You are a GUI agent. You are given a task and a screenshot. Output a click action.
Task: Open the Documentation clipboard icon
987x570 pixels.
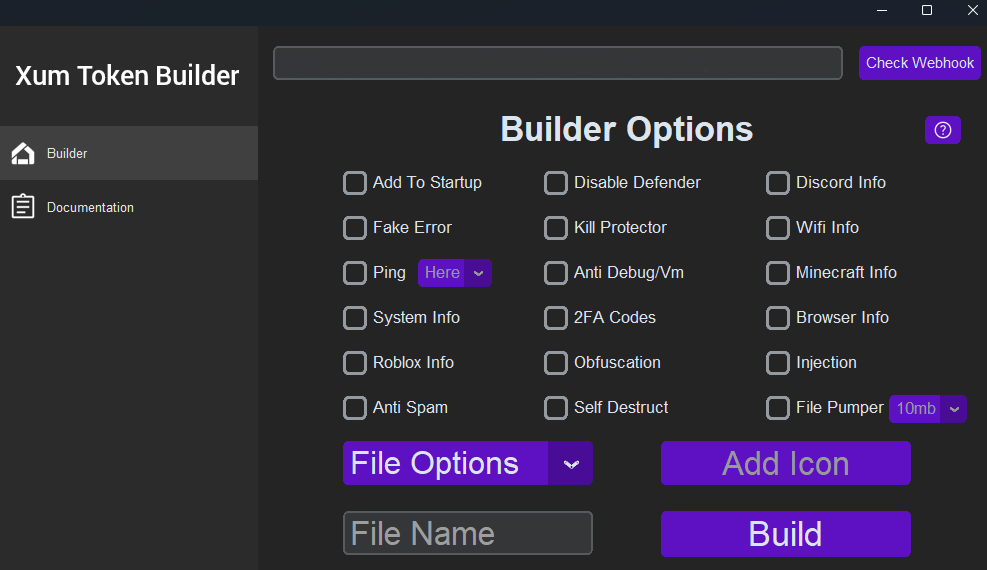coord(23,206)
